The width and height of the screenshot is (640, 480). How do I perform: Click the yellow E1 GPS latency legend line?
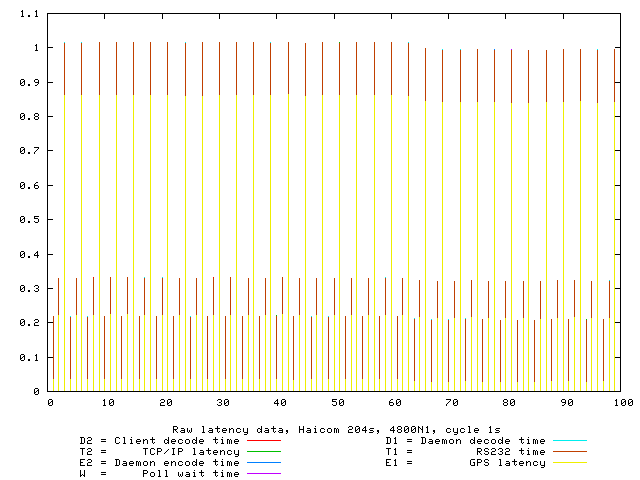pos(569,463)
